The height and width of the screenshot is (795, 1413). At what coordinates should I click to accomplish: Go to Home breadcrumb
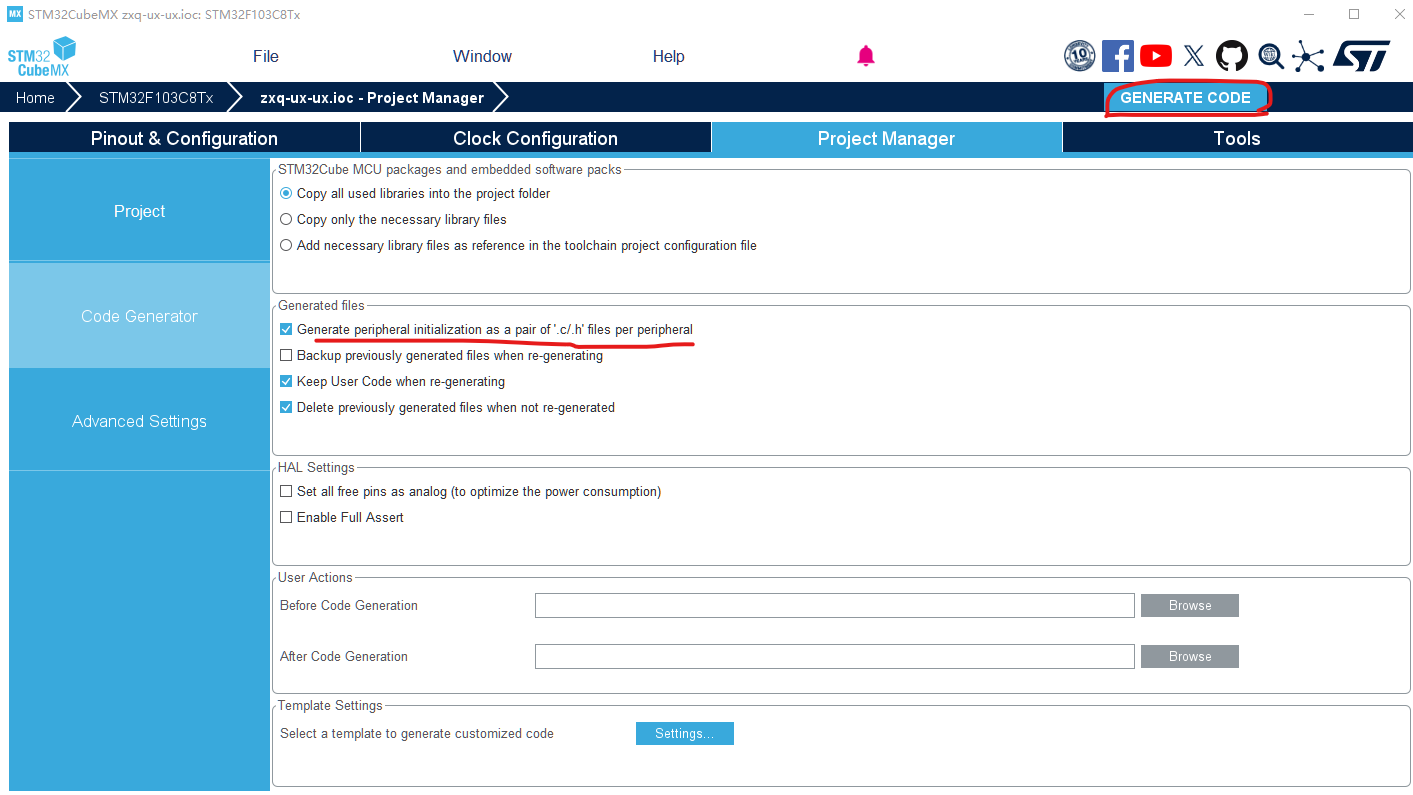35,98
